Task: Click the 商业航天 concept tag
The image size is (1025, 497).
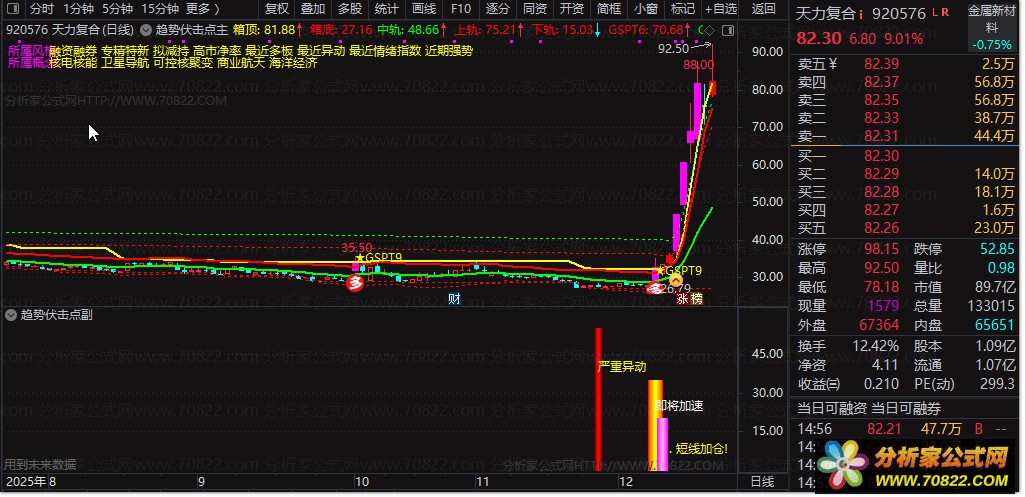Action: [241, 63]
